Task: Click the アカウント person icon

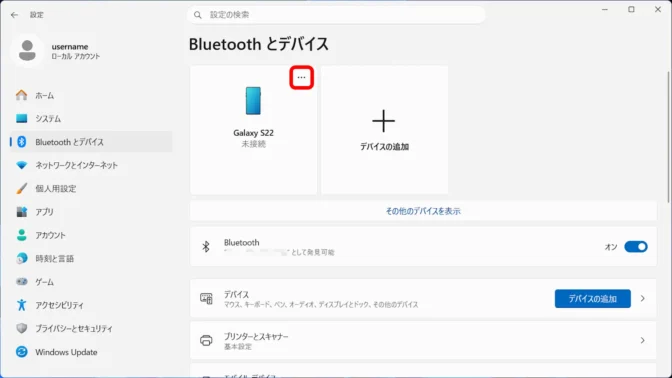Action: [21, 235]
